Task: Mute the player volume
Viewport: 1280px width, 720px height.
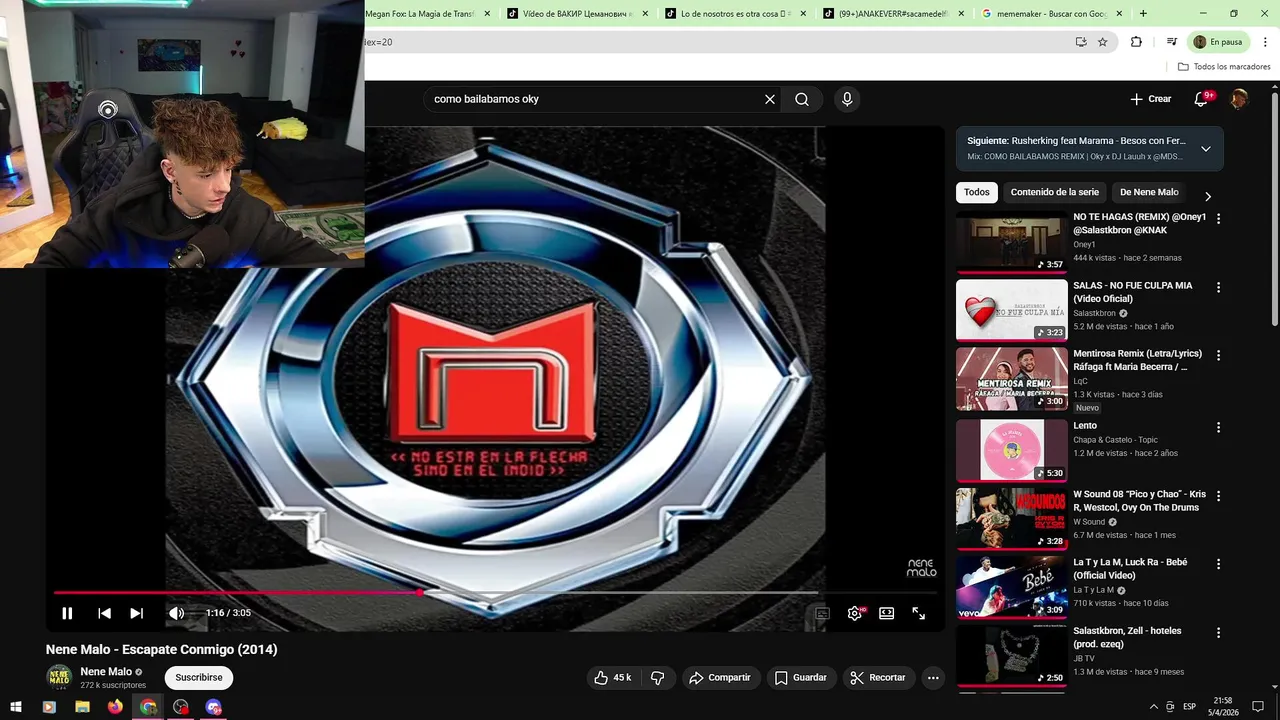Action: coord(176,613)
